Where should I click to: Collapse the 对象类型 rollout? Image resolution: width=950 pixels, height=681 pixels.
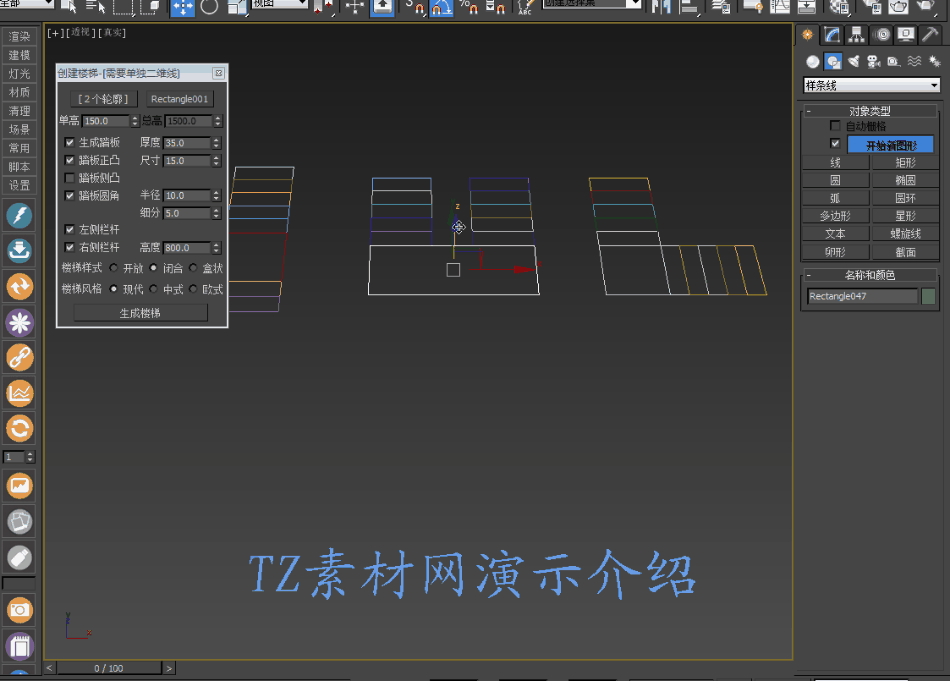coord(868,111)
